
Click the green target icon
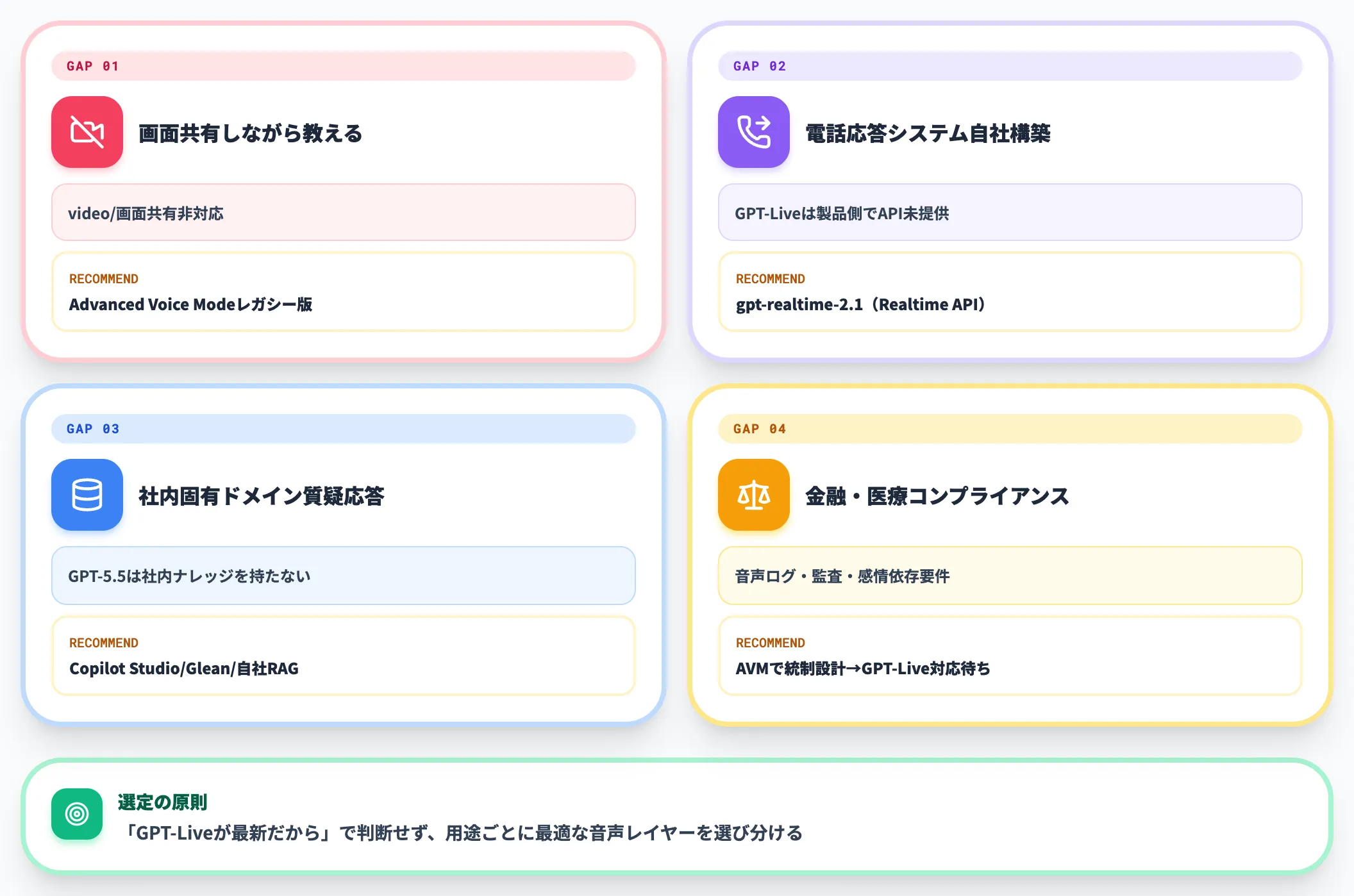point(77,814)
